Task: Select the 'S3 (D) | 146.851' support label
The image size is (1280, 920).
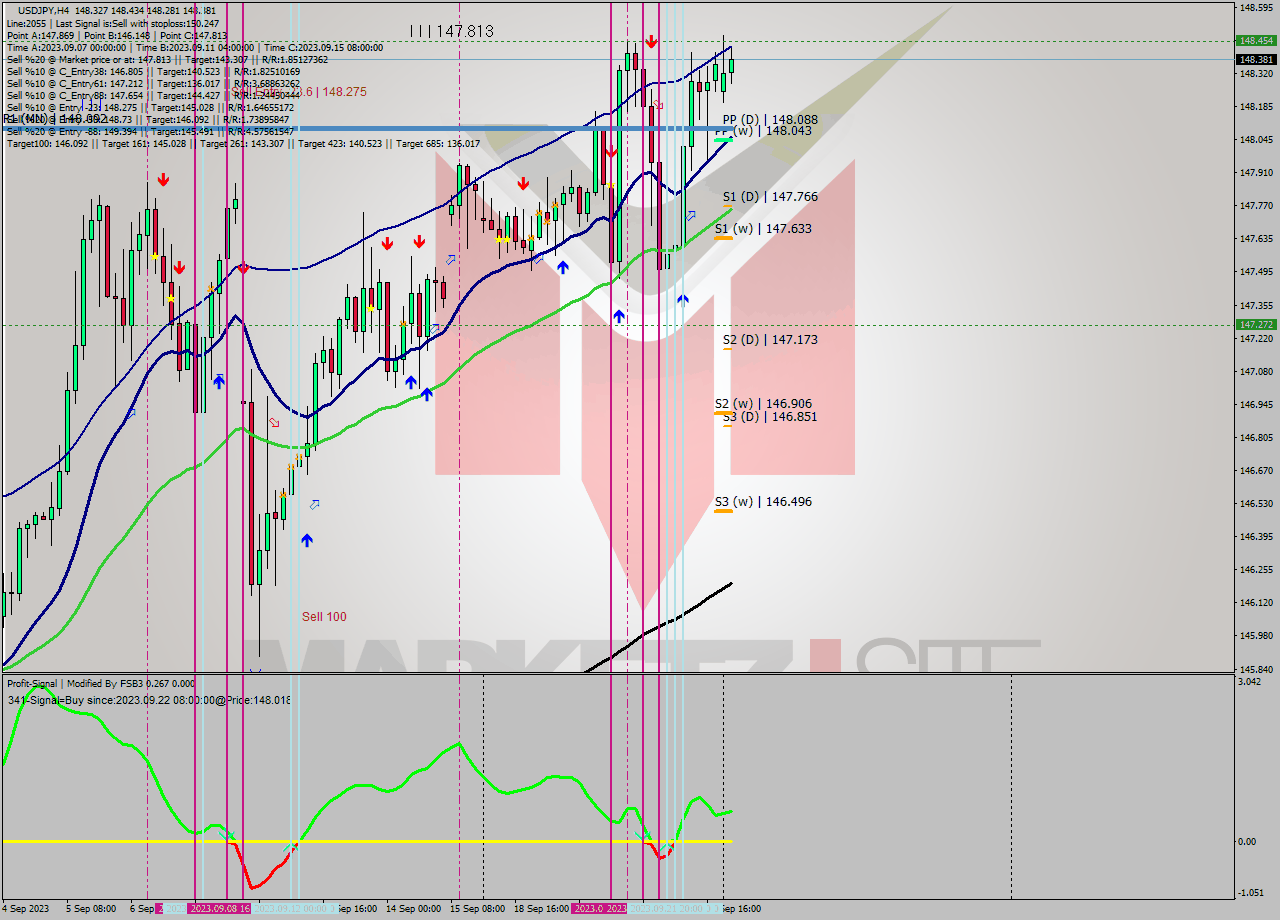Action: (x=770, y=417)
